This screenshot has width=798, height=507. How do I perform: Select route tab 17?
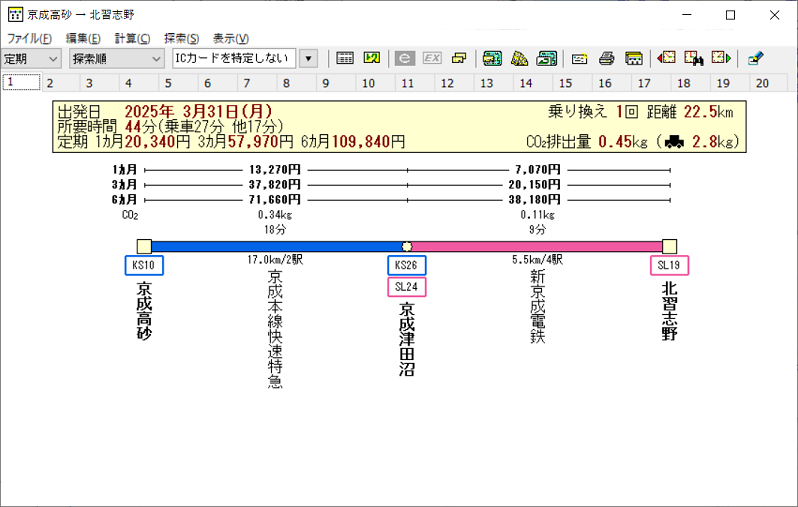651,83
